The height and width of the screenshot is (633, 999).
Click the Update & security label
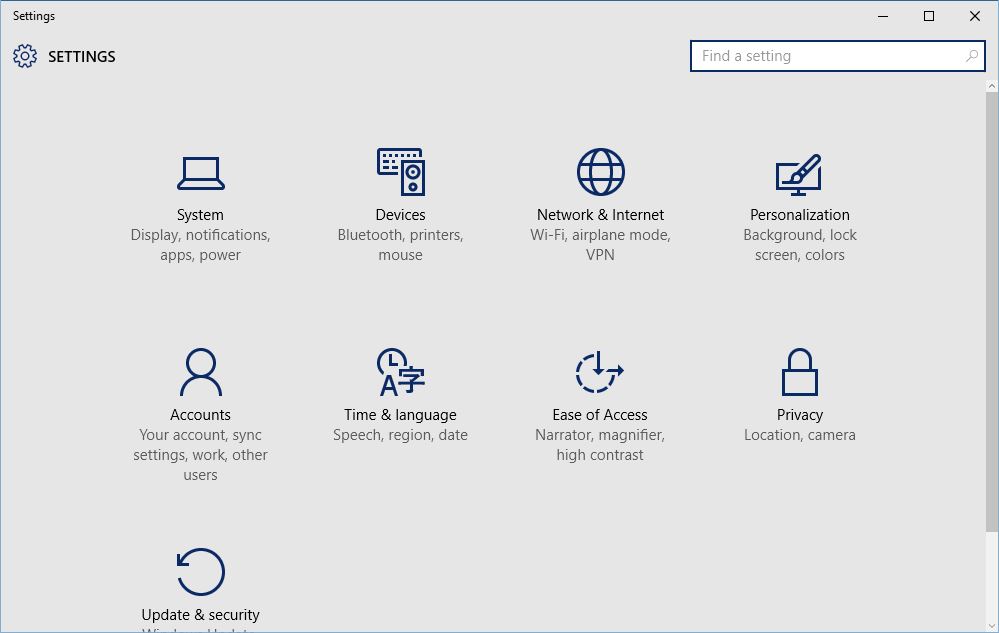click(x=200, y=615)
